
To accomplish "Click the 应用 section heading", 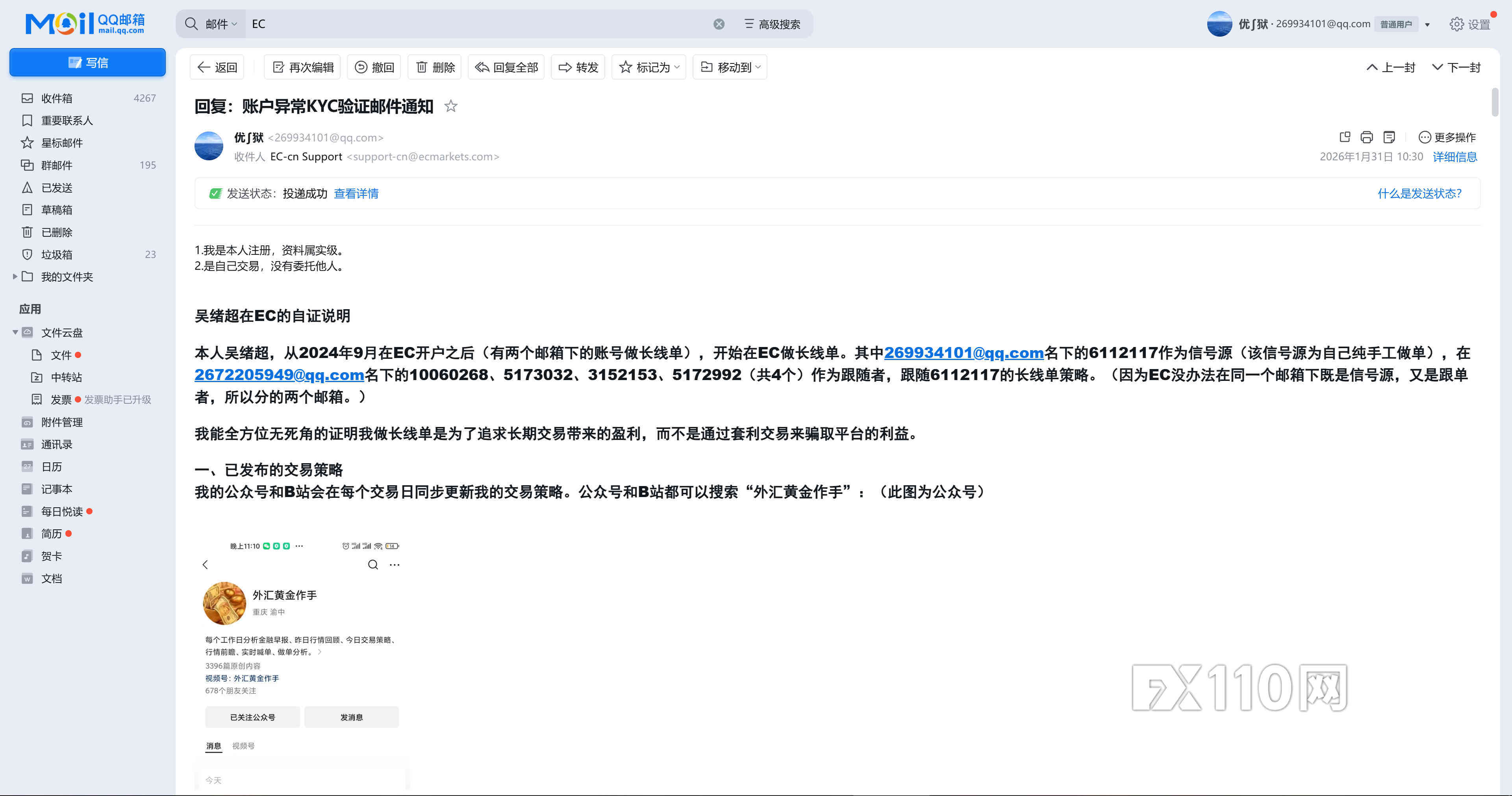I will (30, 309).
